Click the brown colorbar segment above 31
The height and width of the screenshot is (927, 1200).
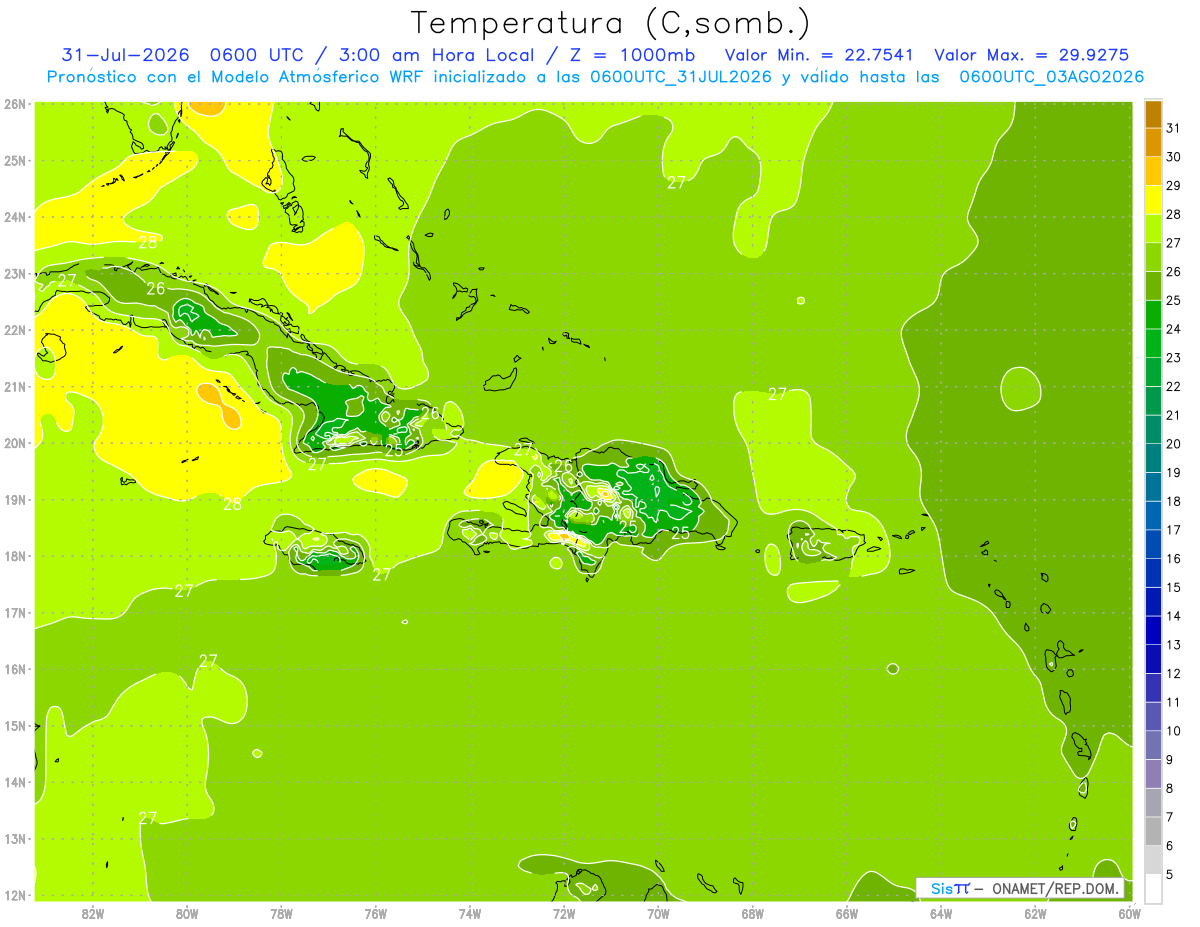click(1153, 114)
